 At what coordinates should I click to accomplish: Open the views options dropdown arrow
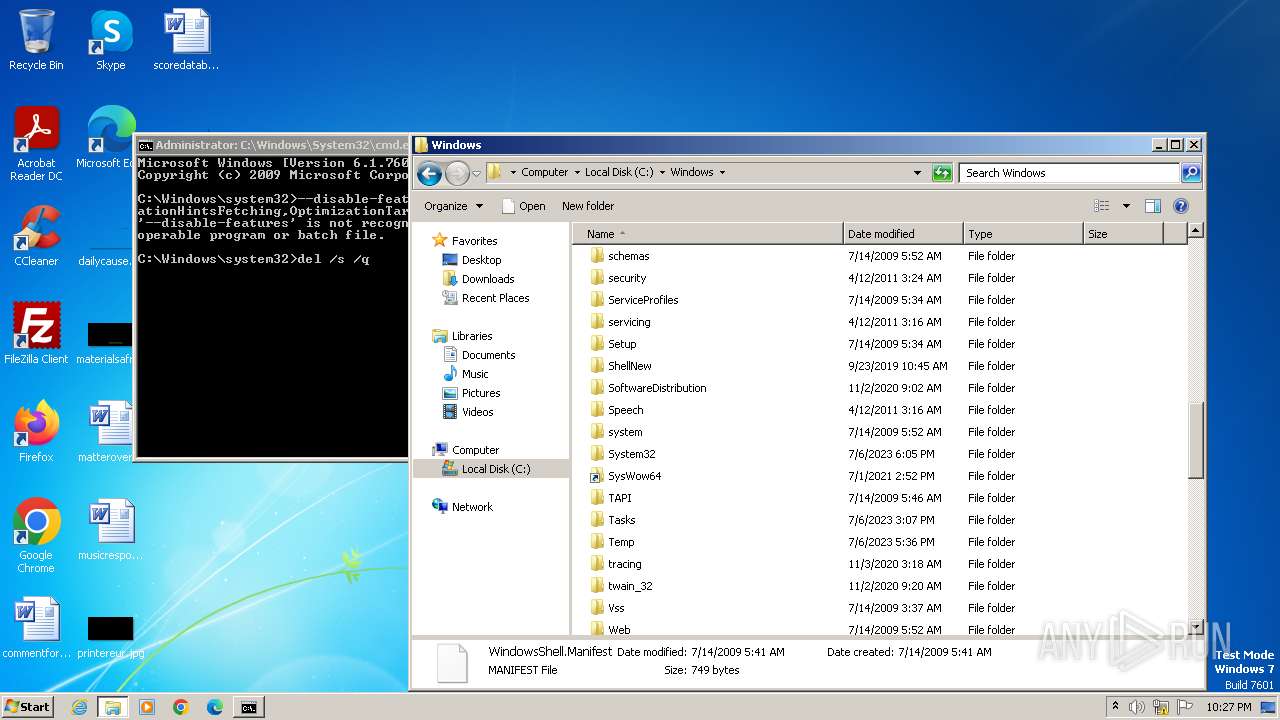[1126, 206]
